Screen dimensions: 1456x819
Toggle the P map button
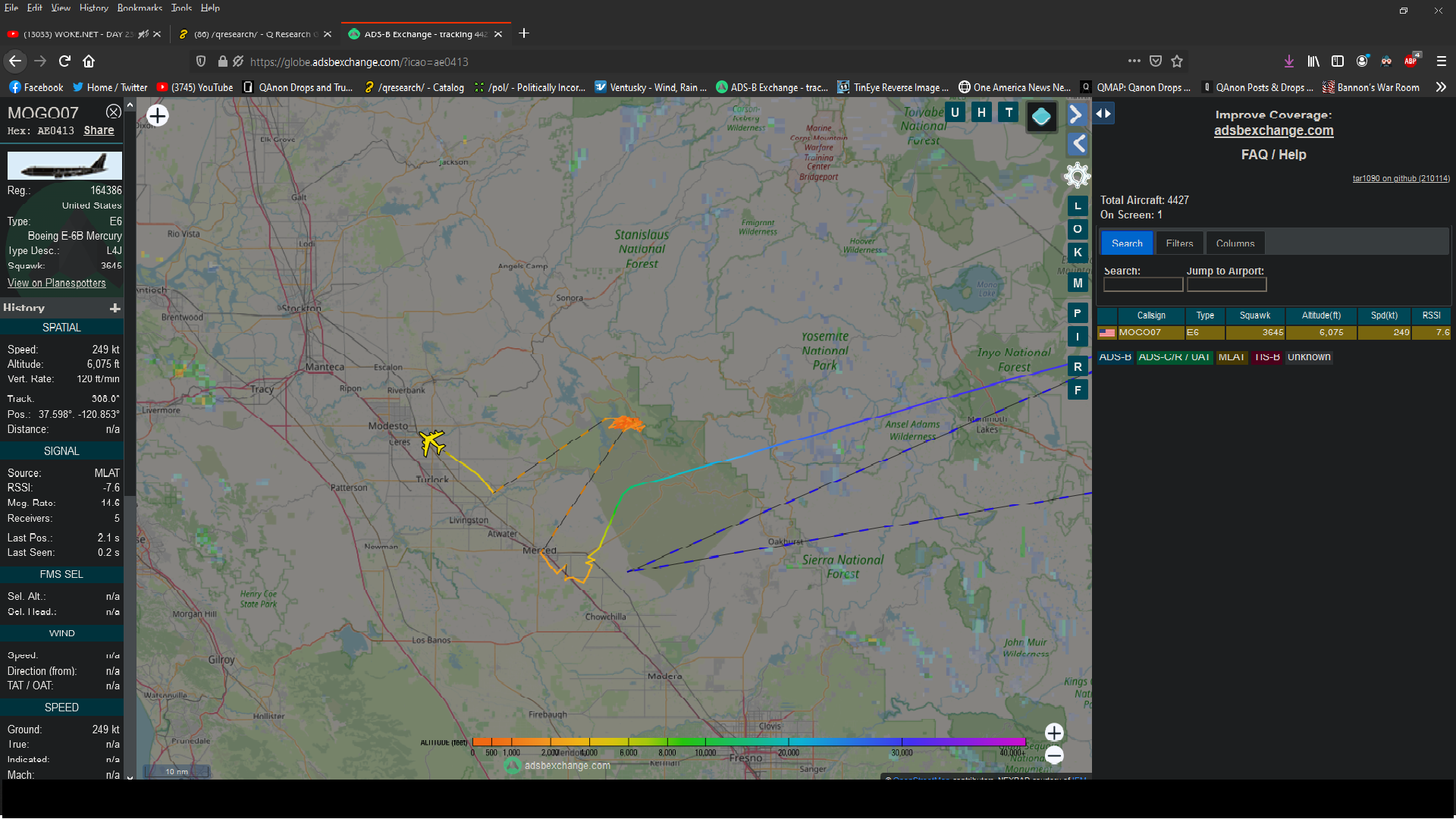(1078, 313)
